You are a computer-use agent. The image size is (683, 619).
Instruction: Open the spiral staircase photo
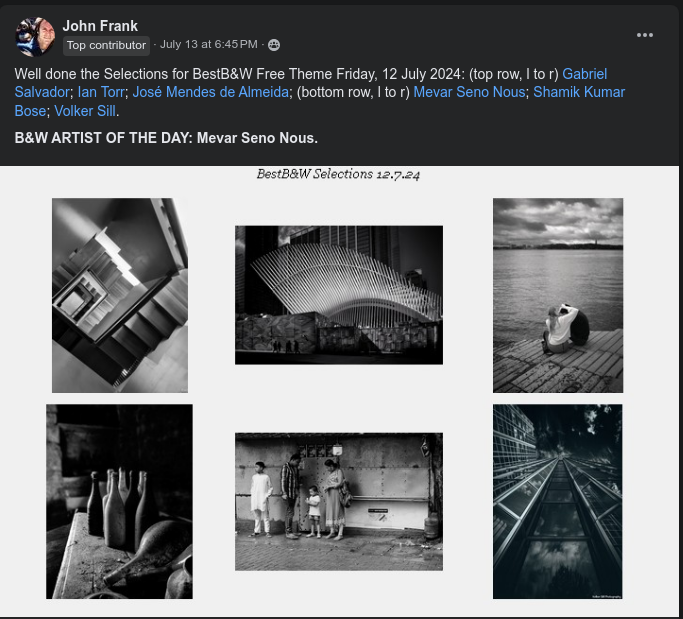coord(119,295)
